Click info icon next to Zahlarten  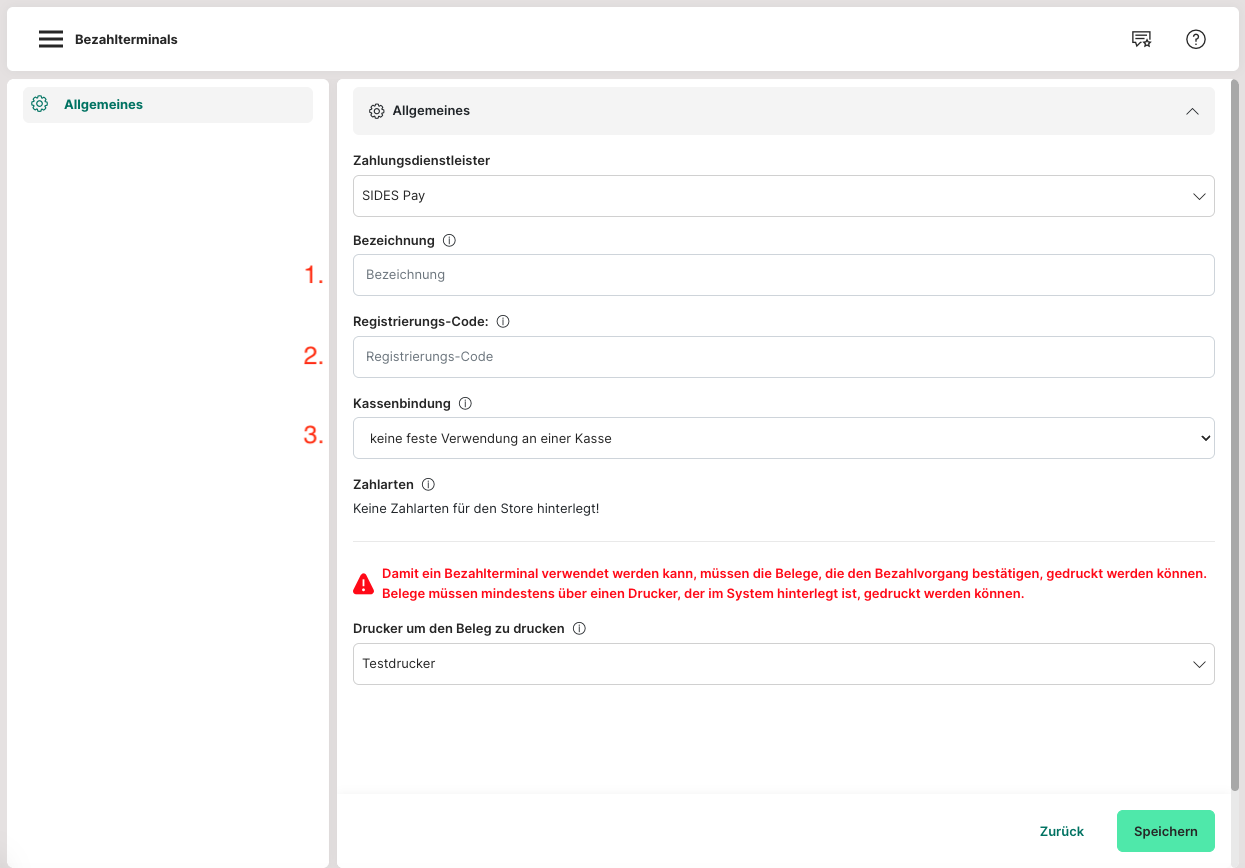click(x=428, y=485)
